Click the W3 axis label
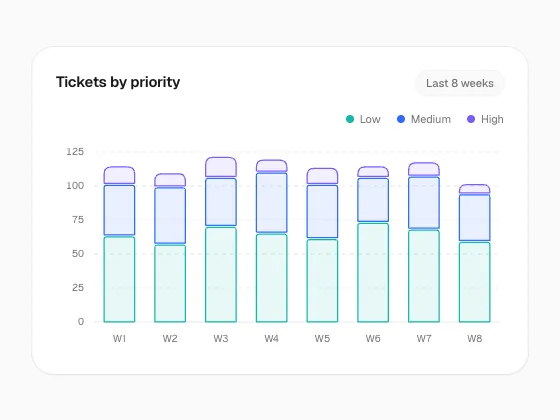This screenshot has height=420, width=560. pos(221,339)
